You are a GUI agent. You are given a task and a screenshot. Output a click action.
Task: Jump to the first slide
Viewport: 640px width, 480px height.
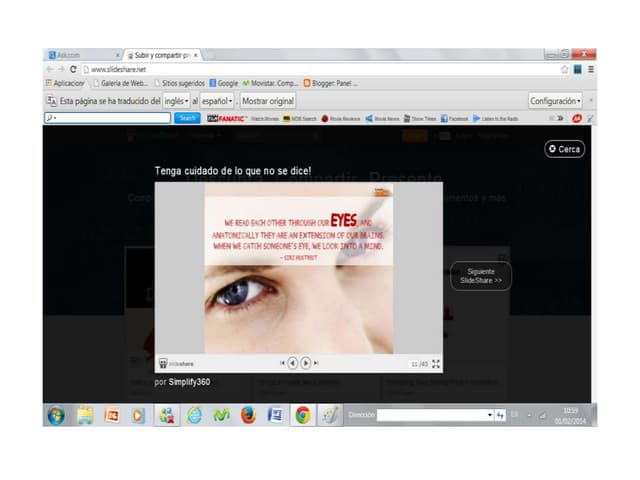pos(282,363)
